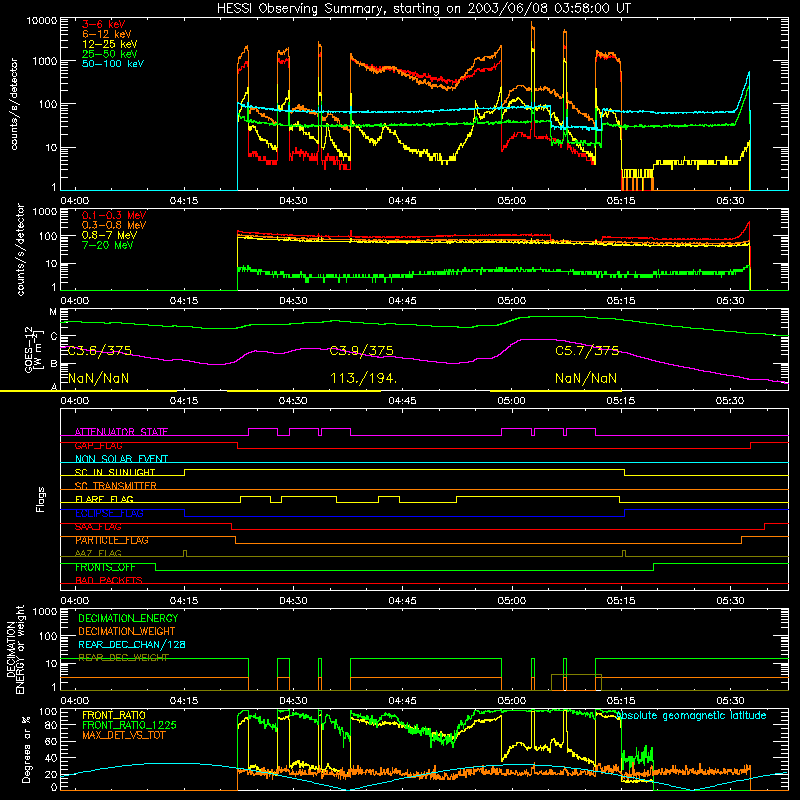Select the ECLIPSE_FLAG label

pyautogui.click(x=109, y=513)
